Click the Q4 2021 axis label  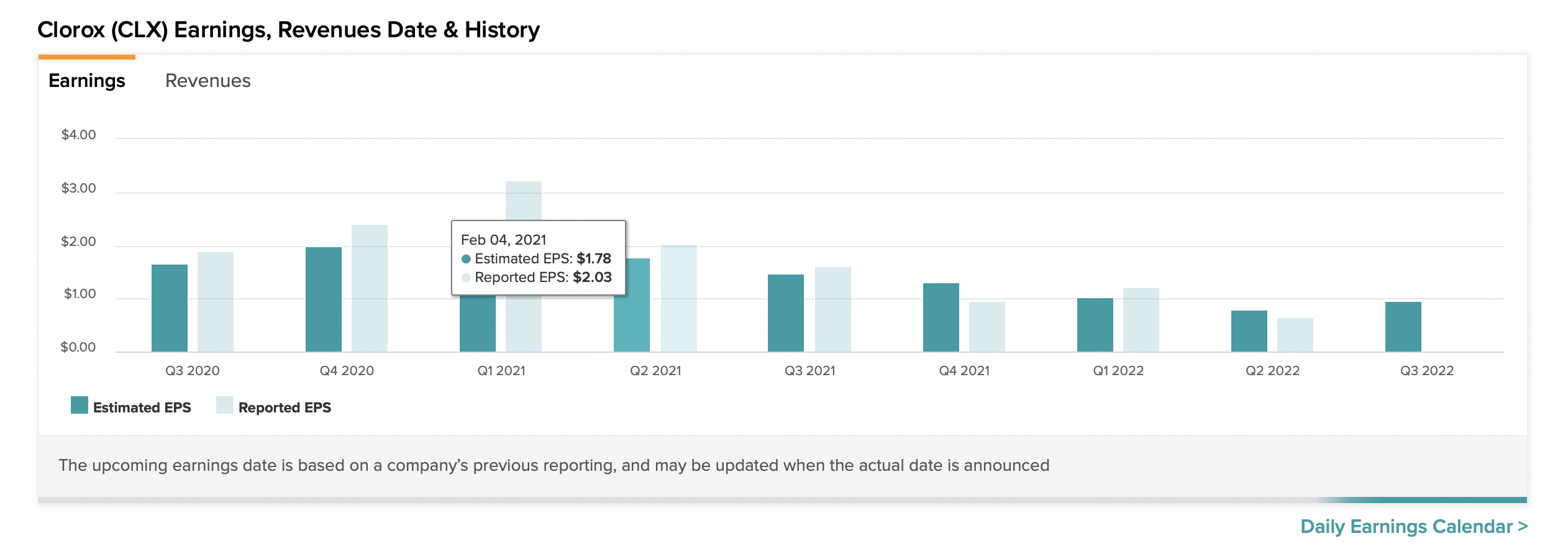(964, 371)
